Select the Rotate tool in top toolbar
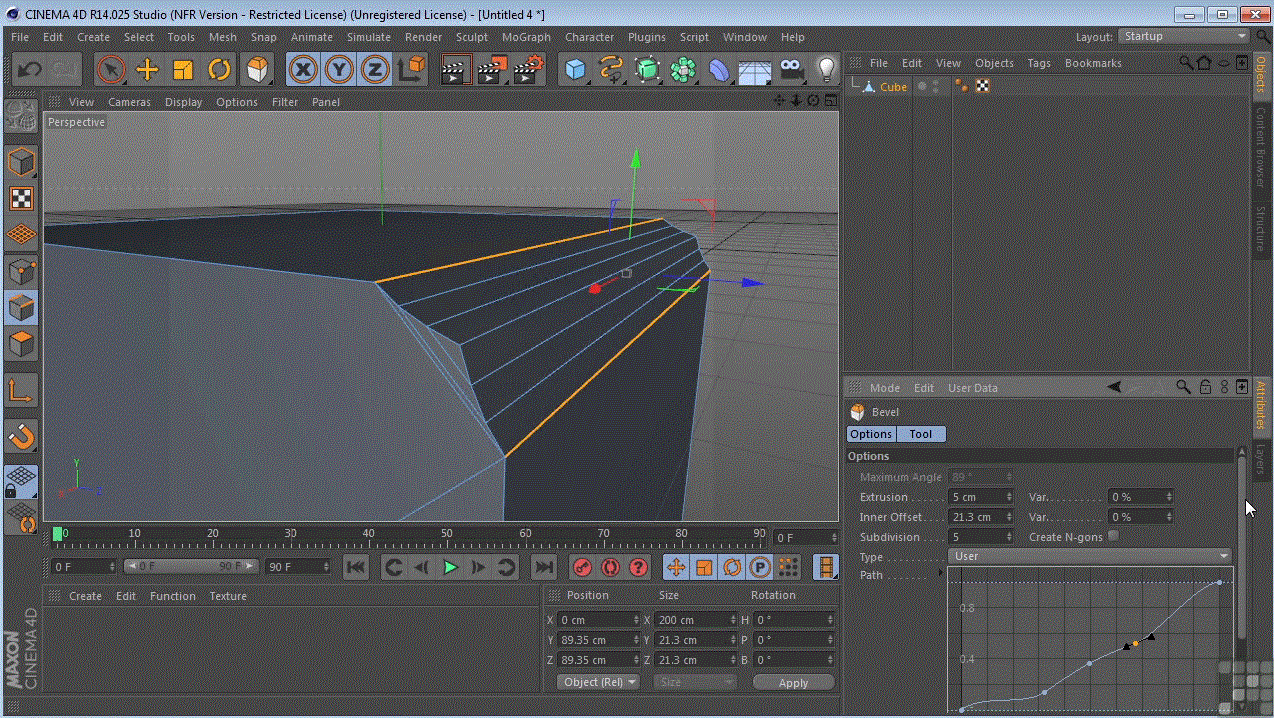 click(219, 69)
